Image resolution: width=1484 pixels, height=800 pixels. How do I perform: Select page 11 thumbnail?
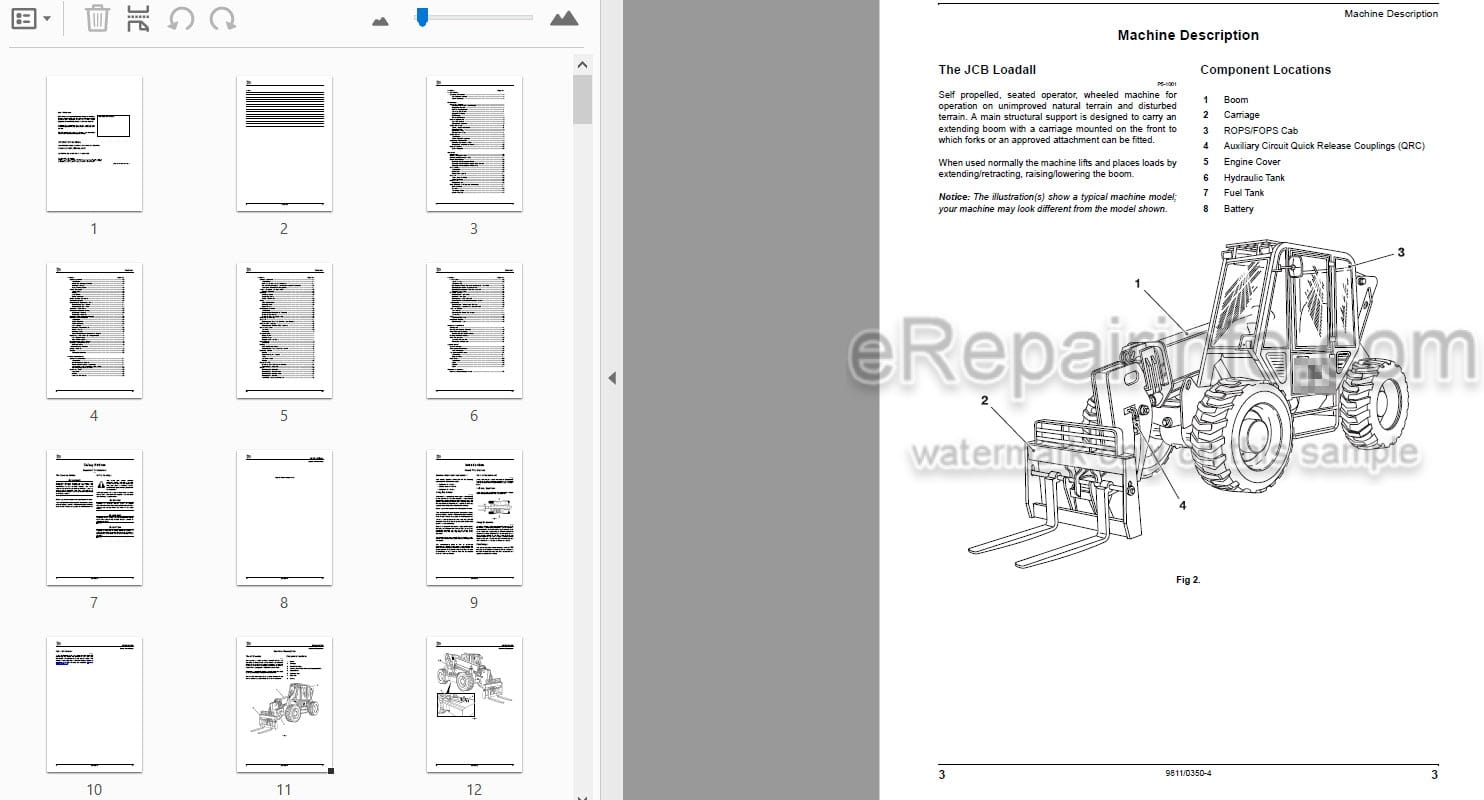coord(284,705)
